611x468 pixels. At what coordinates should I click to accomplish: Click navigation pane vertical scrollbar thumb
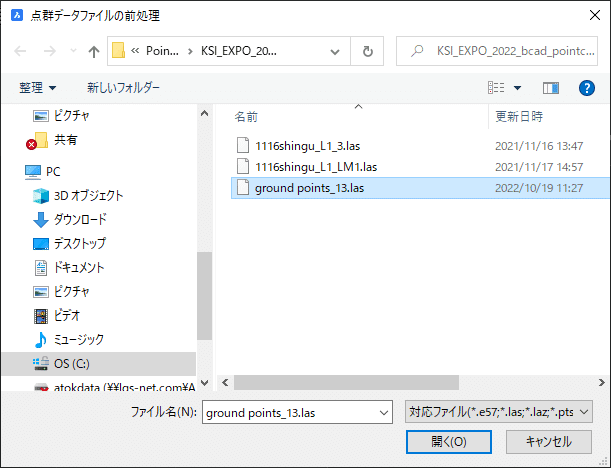coord(204,296)
